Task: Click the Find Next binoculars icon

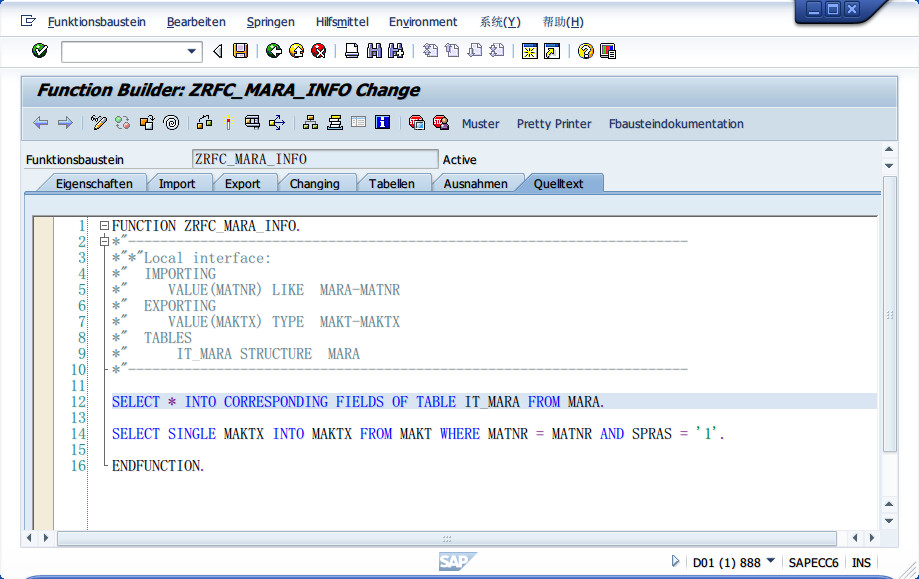Action: coord(396,51)
